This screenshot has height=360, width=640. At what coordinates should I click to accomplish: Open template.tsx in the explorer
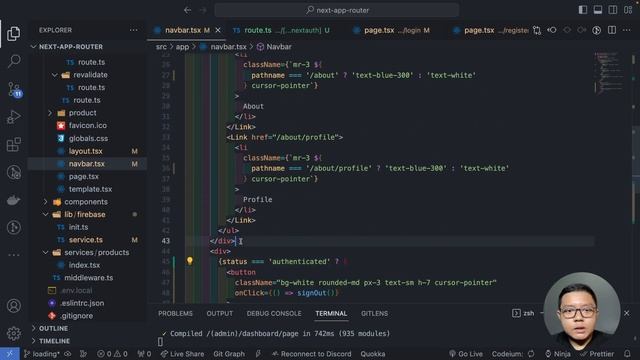[x=90, y=189]
